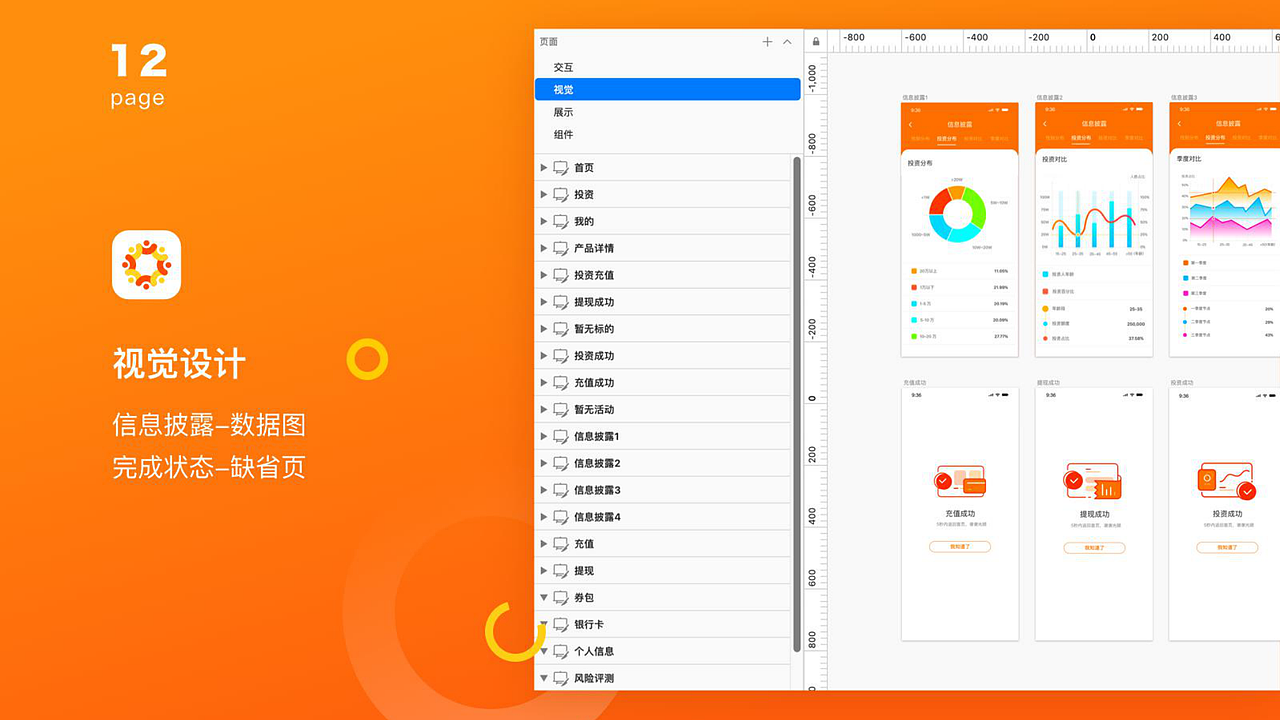This screenshot has width=1280, height=720.
Task: Select the highlighted 视觉 page
Action: point(668,89)
